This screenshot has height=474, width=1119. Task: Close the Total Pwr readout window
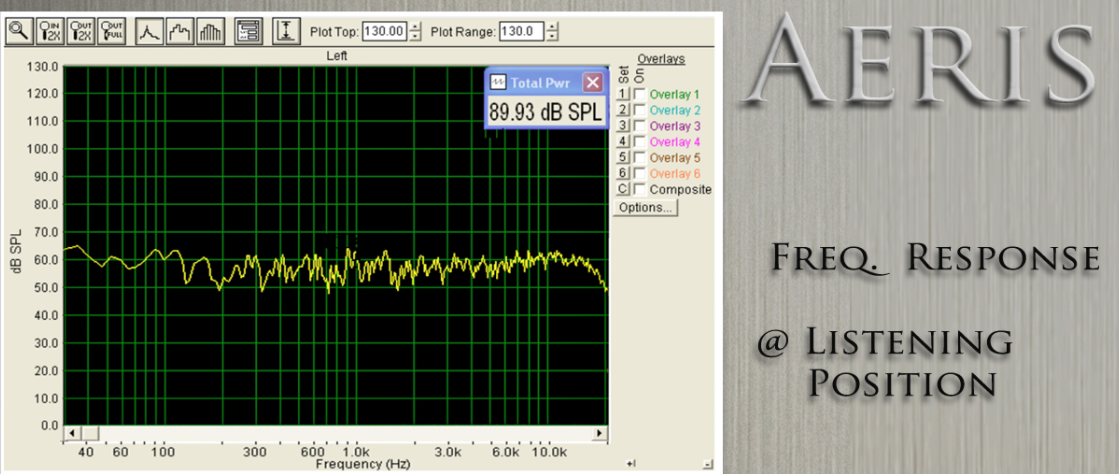point(593,83)
